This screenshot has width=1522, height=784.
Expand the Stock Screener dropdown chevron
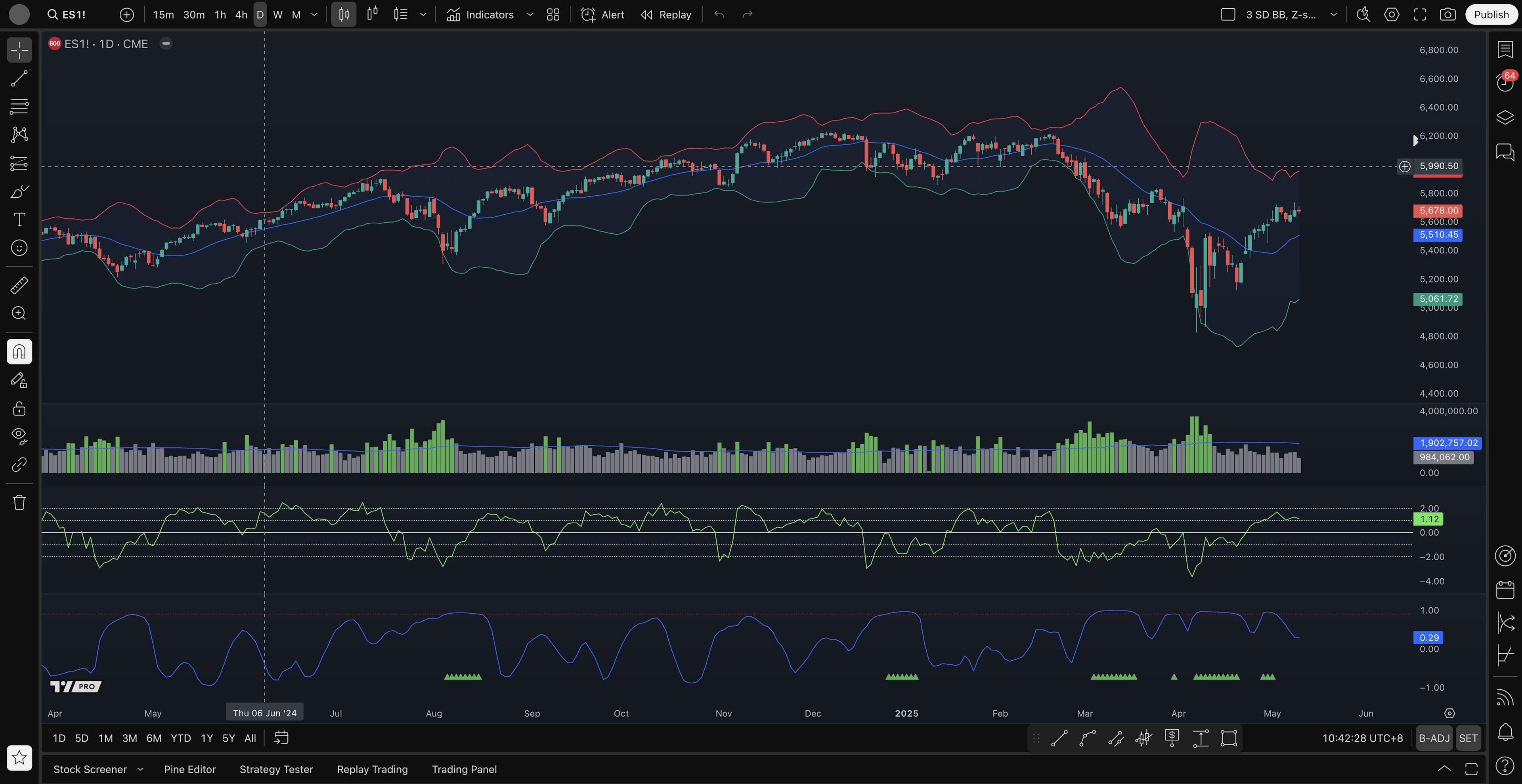pyautogui.click(x=141, y=769)
